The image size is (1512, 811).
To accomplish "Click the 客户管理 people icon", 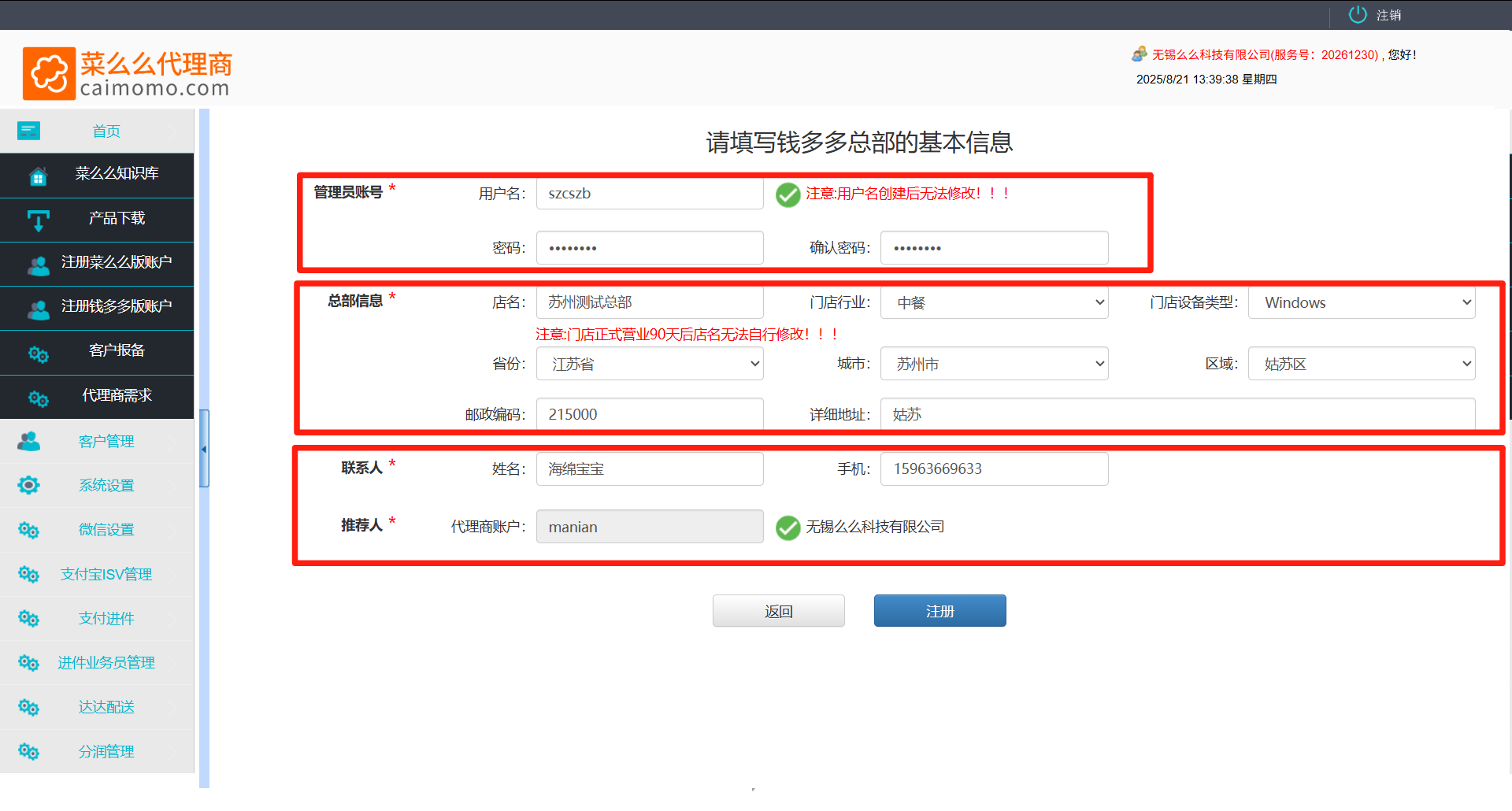I will [29, 441].
